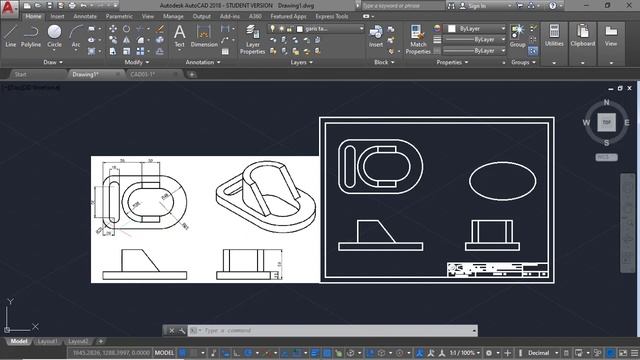Select the Copy tool in Modify
Image resolution: width=640 pixels, height=360 pixels.
(113, 40)
